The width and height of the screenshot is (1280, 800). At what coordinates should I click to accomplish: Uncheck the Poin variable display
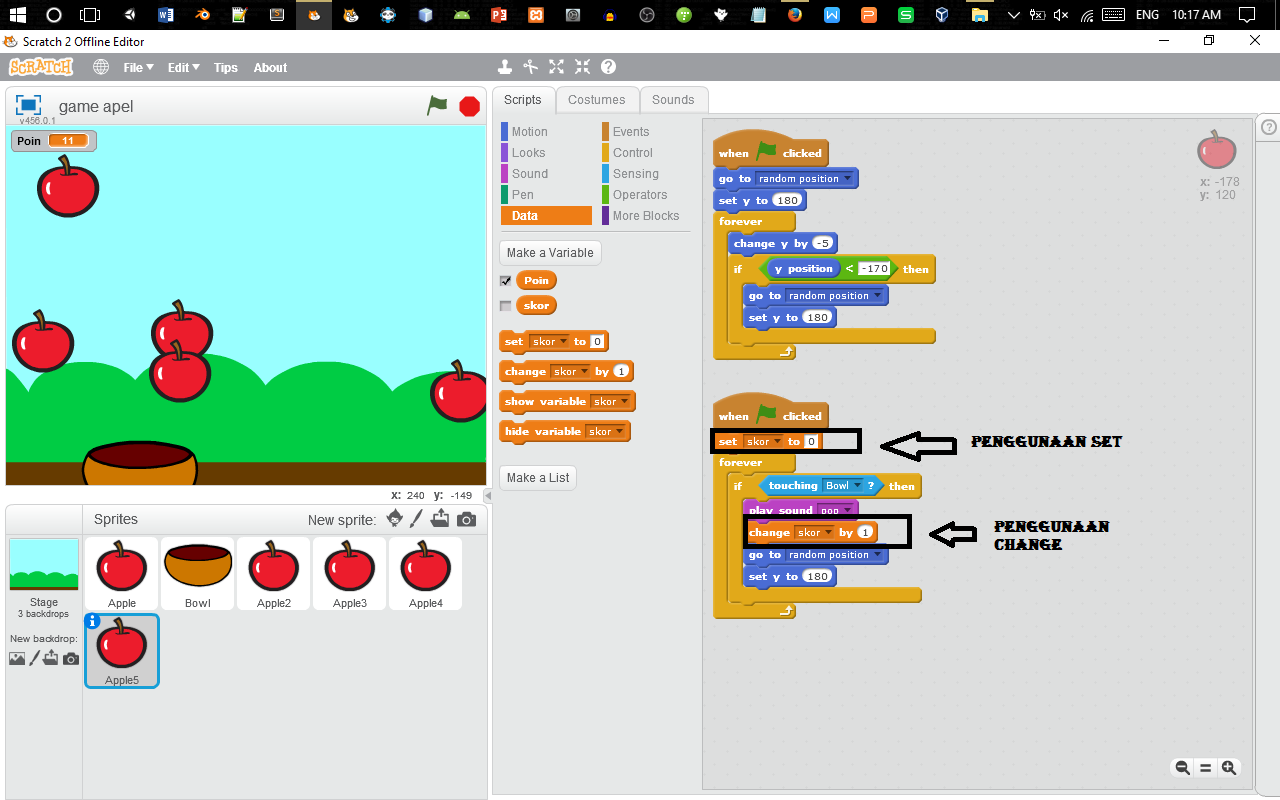pyautogui.click(x=505, y=281)
